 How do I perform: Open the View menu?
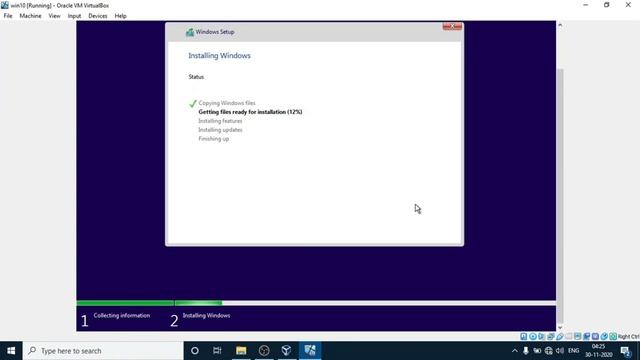[54, 16]
